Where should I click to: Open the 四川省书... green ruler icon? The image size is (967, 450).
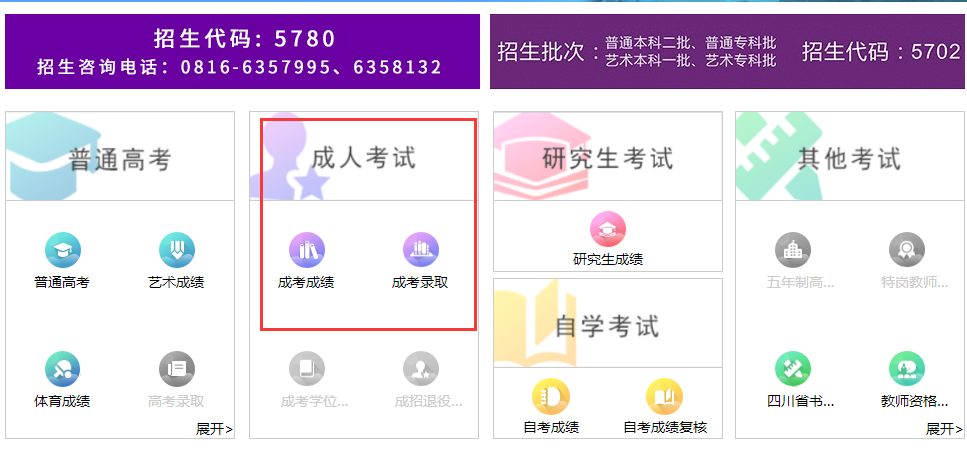(792, 369)
